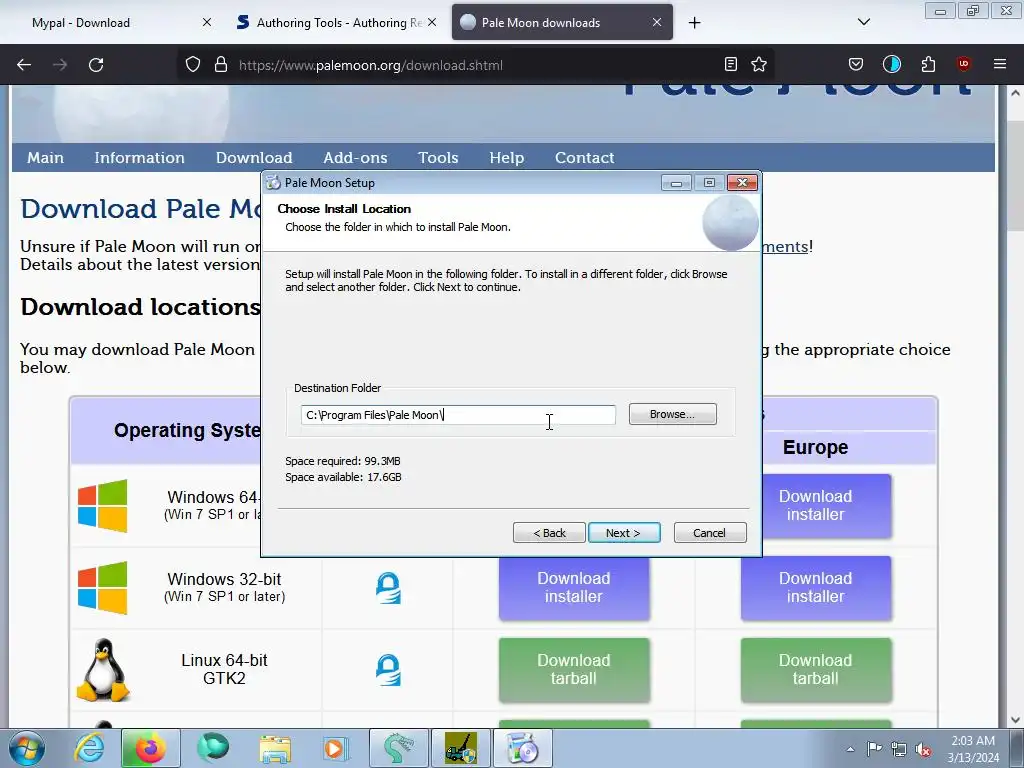Image resolution: width=1024 pixels, height=768 pixels.
Task: Cancel the Pale Moon Setup
Action: [710, 533]
